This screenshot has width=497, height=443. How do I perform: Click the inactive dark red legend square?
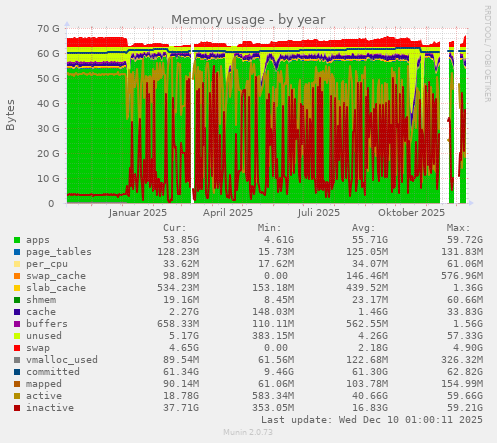click(x=17, y=408)
